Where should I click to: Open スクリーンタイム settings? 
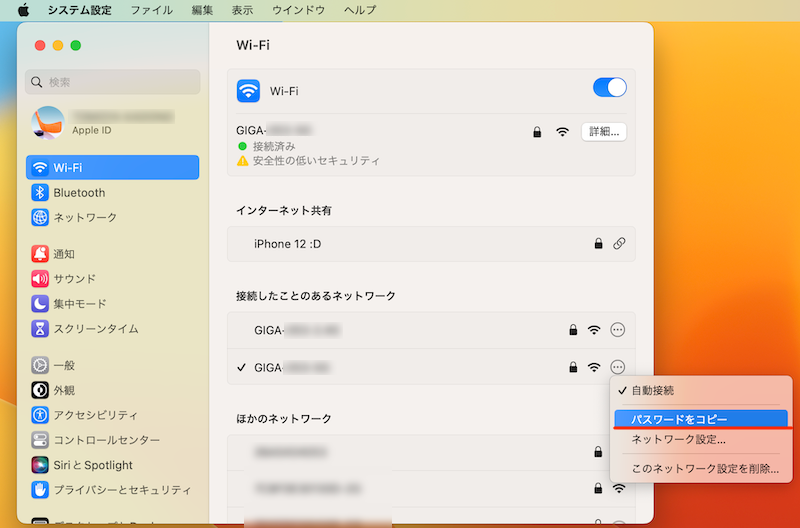click(x=95, y=329)
